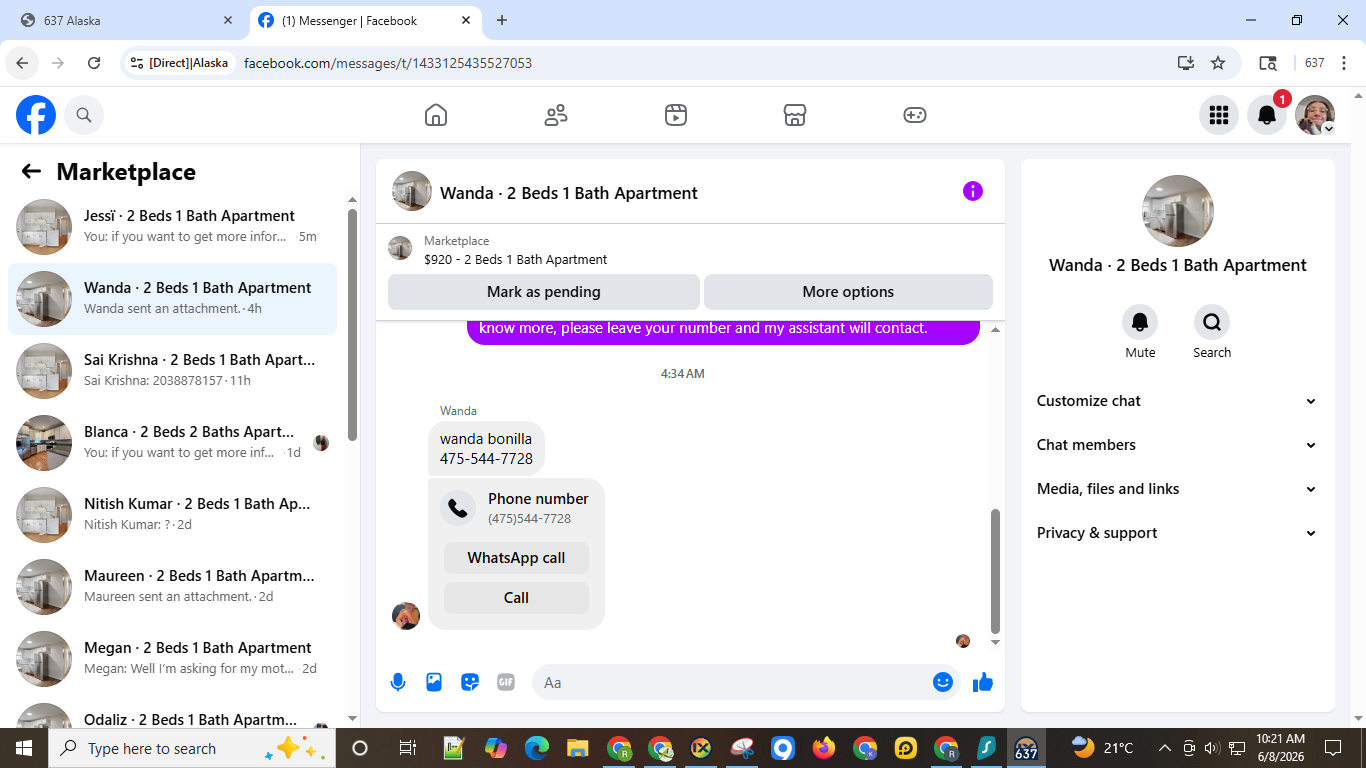Open conversation information purple icon
Image resolution: width=1366 pixels, height=768 pixels.
[x=973, y=191]
